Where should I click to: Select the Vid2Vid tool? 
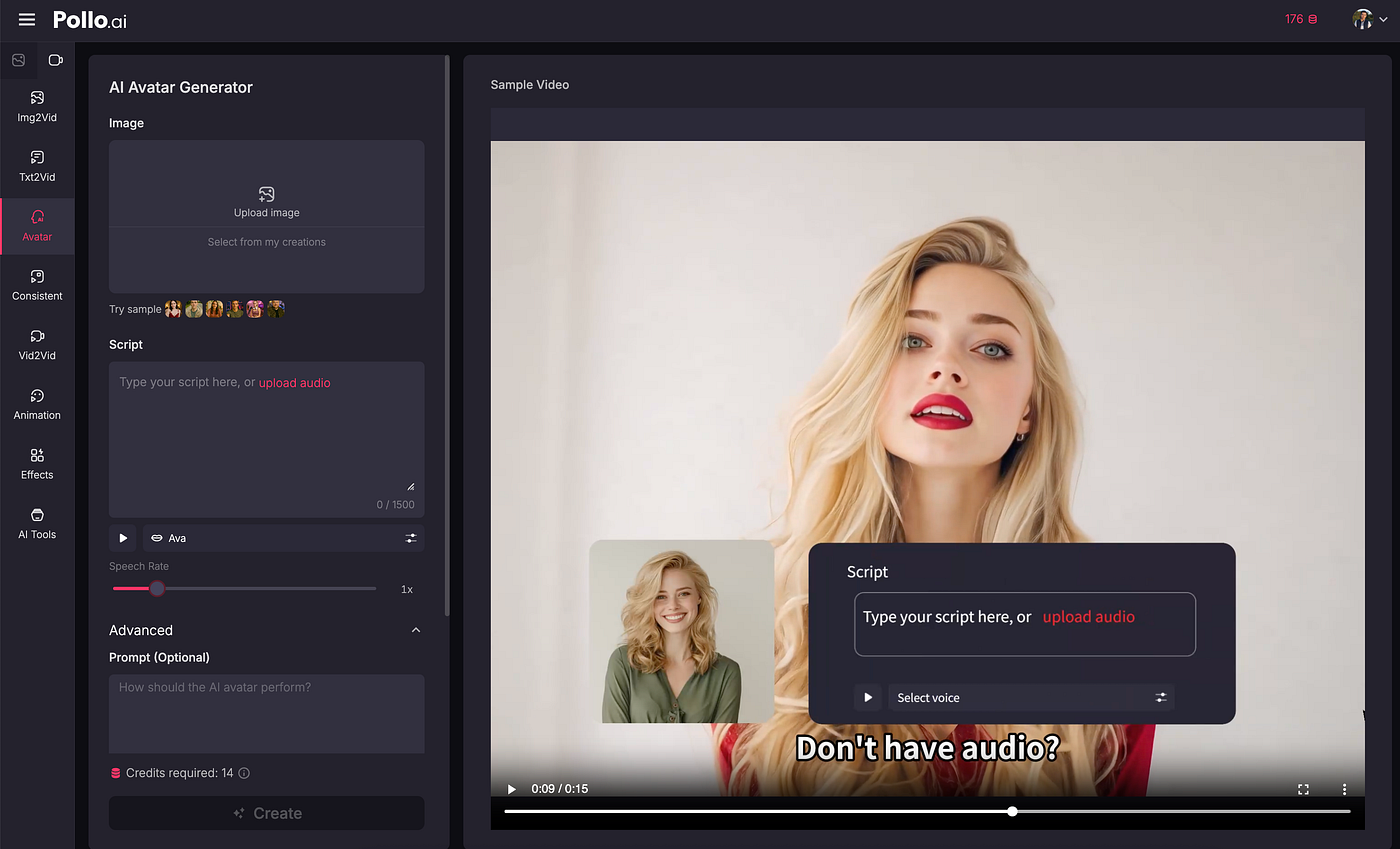pyautogui.click(x=36, y=345)
